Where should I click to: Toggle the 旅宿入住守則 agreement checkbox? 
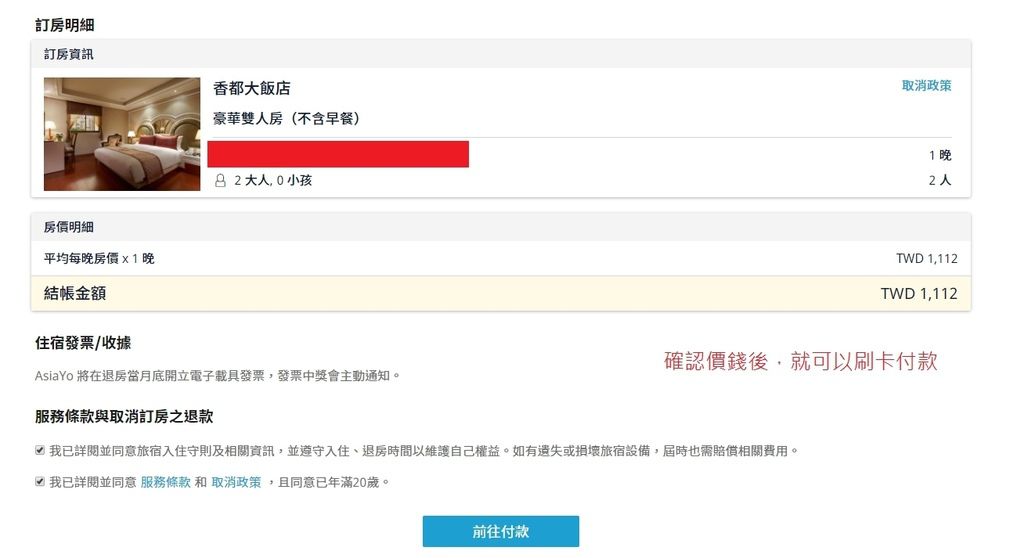coord(40,451)
